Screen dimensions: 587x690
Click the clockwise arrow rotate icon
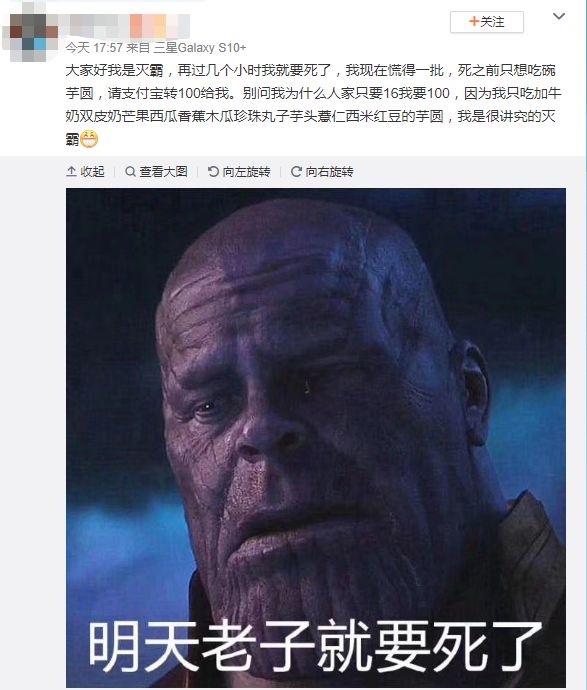[x=296, y=171]
